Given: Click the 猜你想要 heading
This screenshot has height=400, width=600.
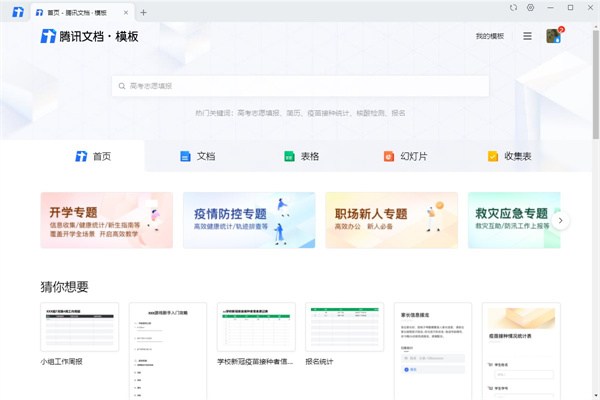Looking at the screenshot, I should (64, 287).
